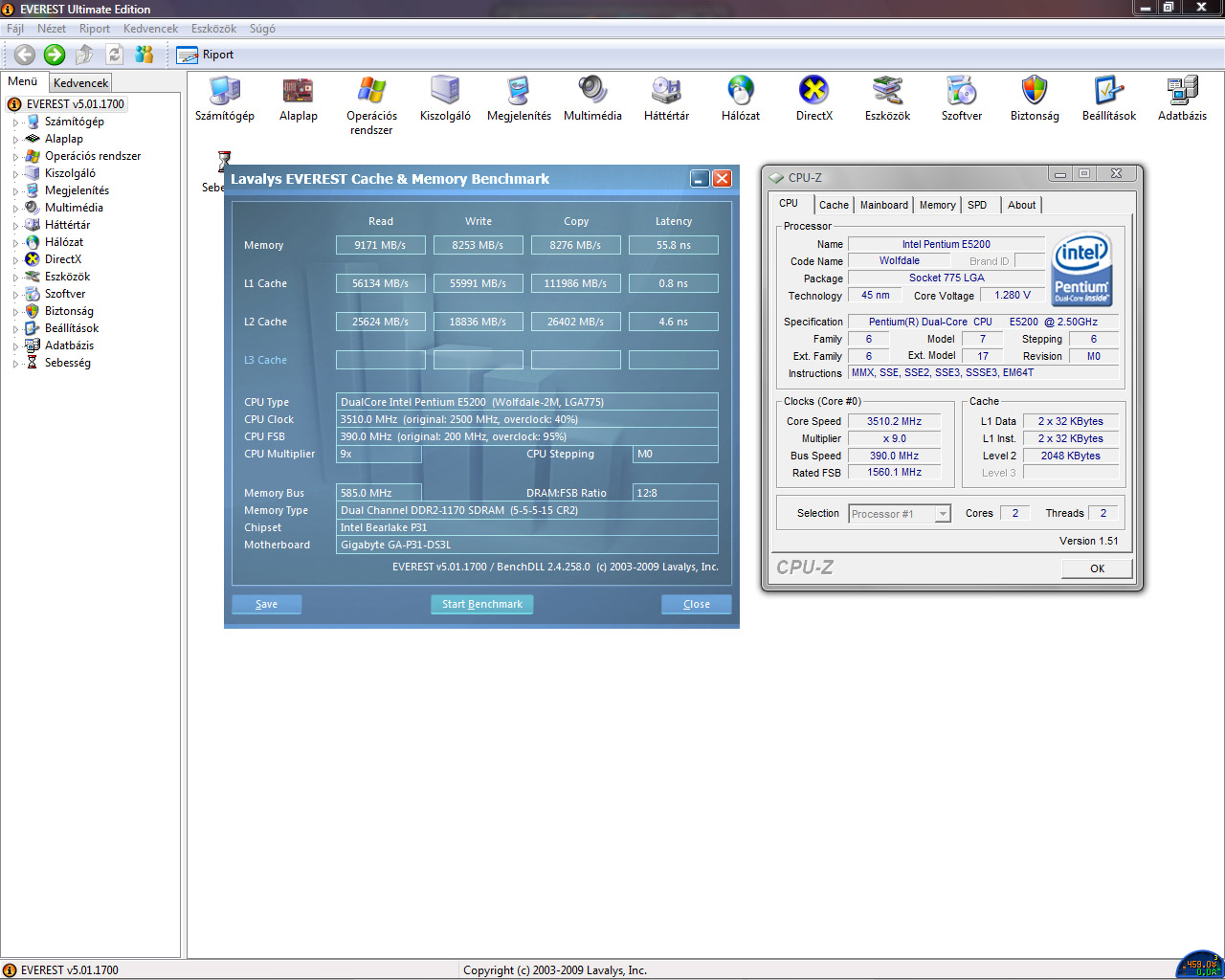Expand the Megjelenítés tree node
Image resolution: width=1225 pixels, height=980 pixels.
pyautogui.click(x=15, y=191)
